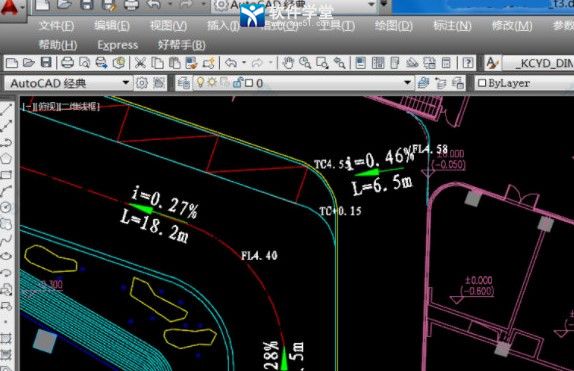Open the Help question mark icon

click(467, 63)
